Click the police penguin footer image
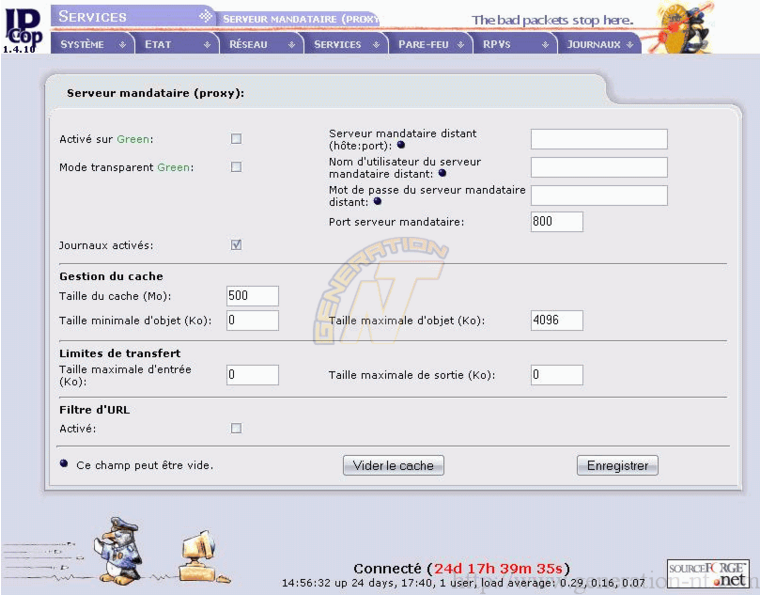This screenshot has height=595, width=760. [120, 551]
